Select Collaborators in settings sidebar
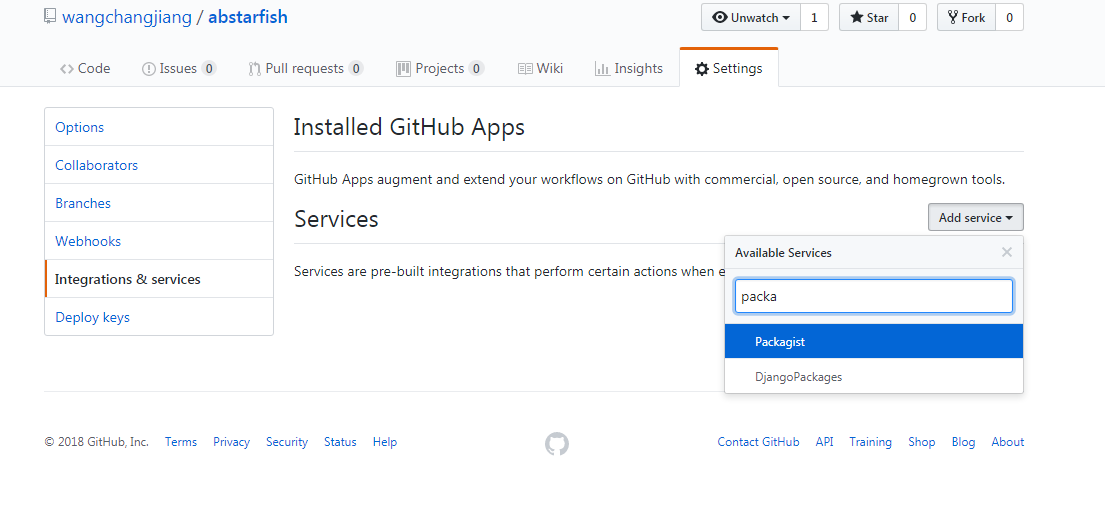 (x=159, y=165)
